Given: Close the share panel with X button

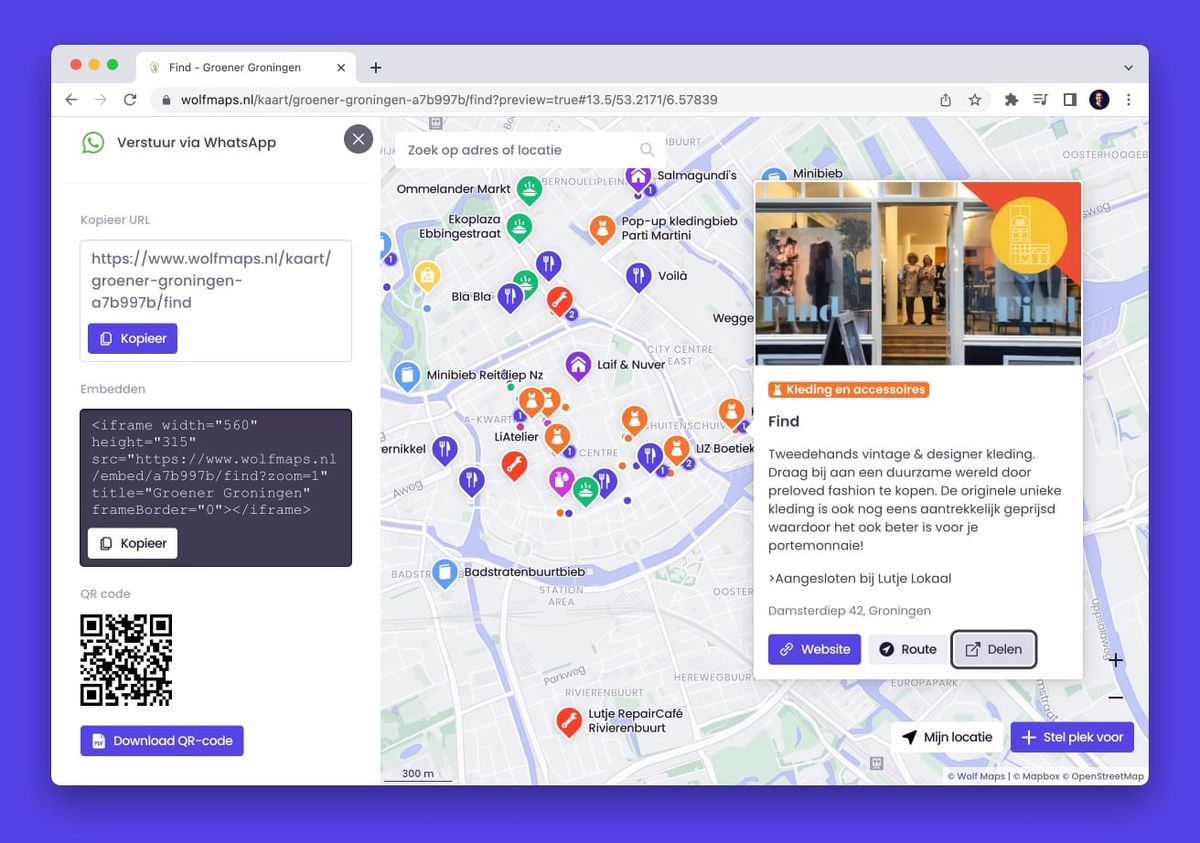Looking at the screenshot, I should 358,139.
